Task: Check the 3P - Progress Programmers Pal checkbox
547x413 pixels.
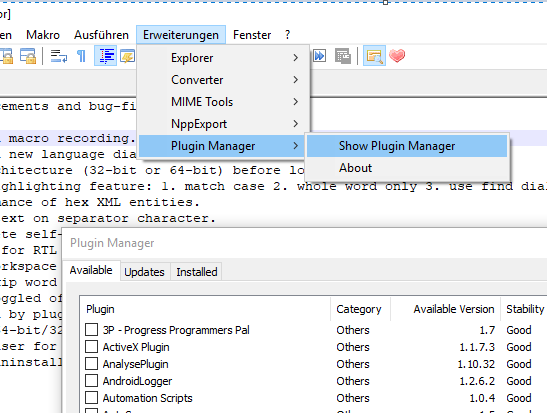Action: tap(91, 330)
